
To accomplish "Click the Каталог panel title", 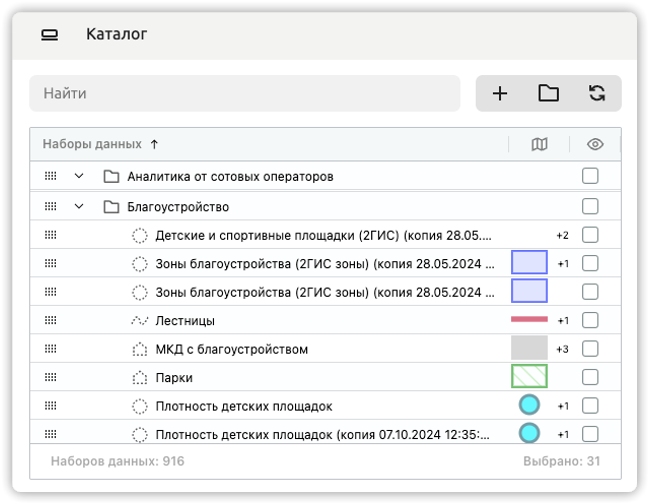I will (x=117, y=34).
